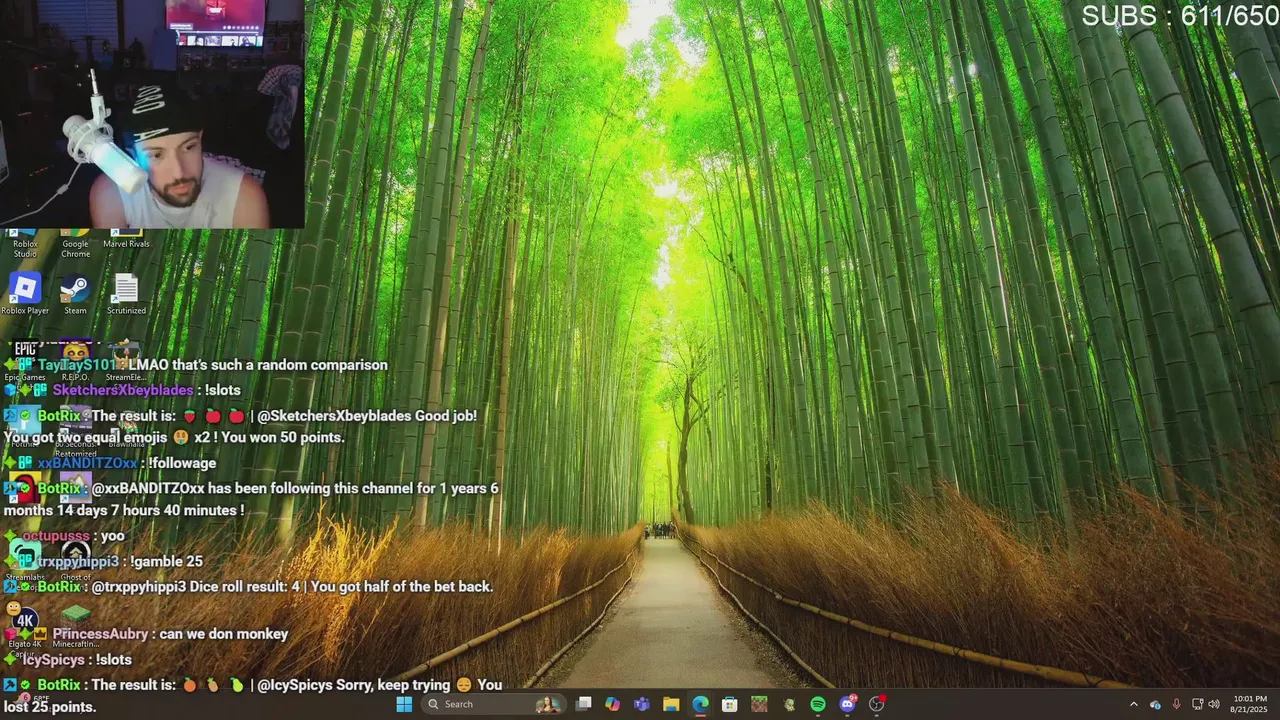Open volume speaker tray icon
The height and width of the screenshot is (720, 1280).
(1214, 704)
